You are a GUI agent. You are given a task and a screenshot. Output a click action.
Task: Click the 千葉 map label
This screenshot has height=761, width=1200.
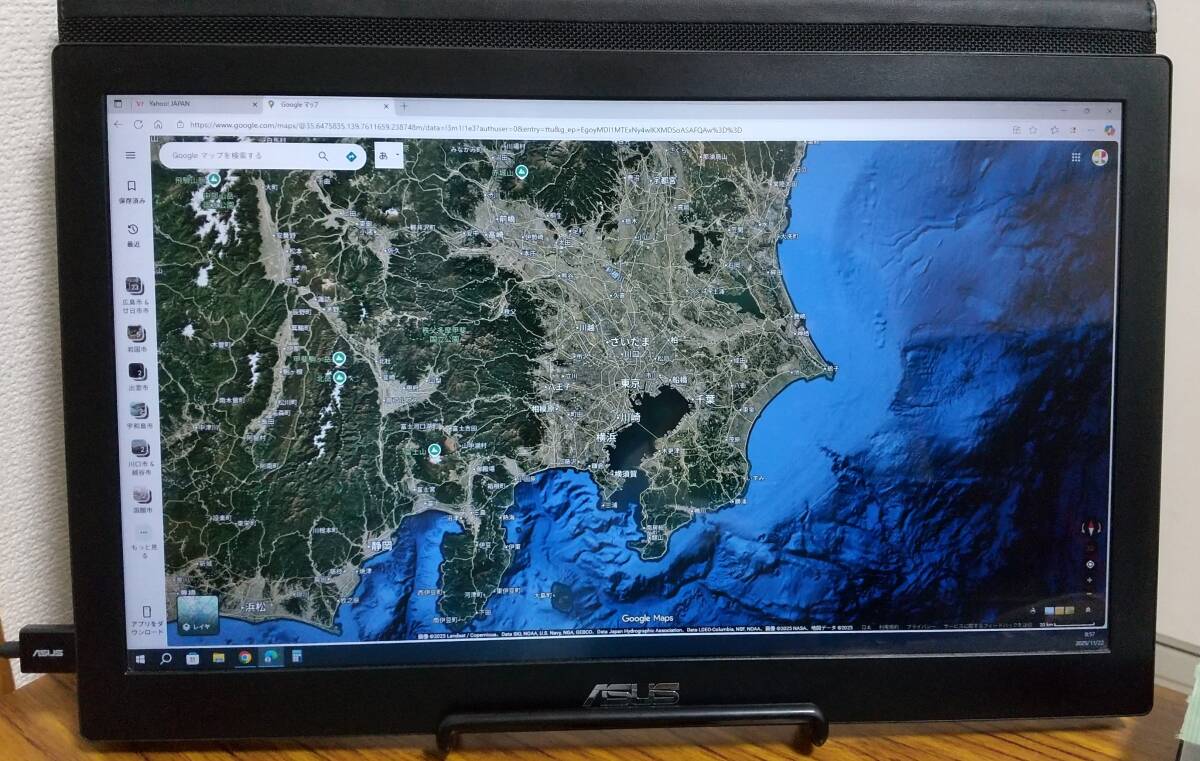tap(705, 398)
